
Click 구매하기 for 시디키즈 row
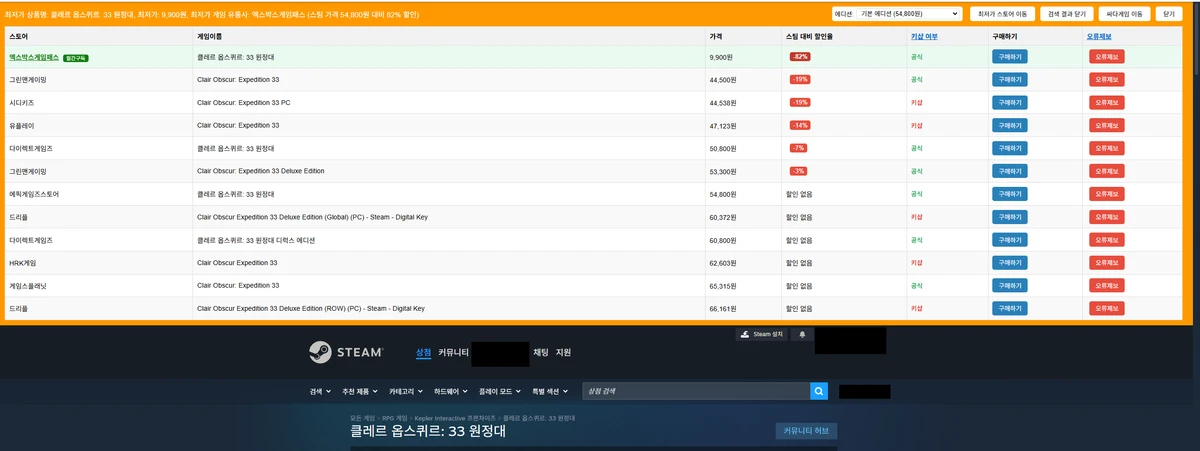[x=1009, y=102]
